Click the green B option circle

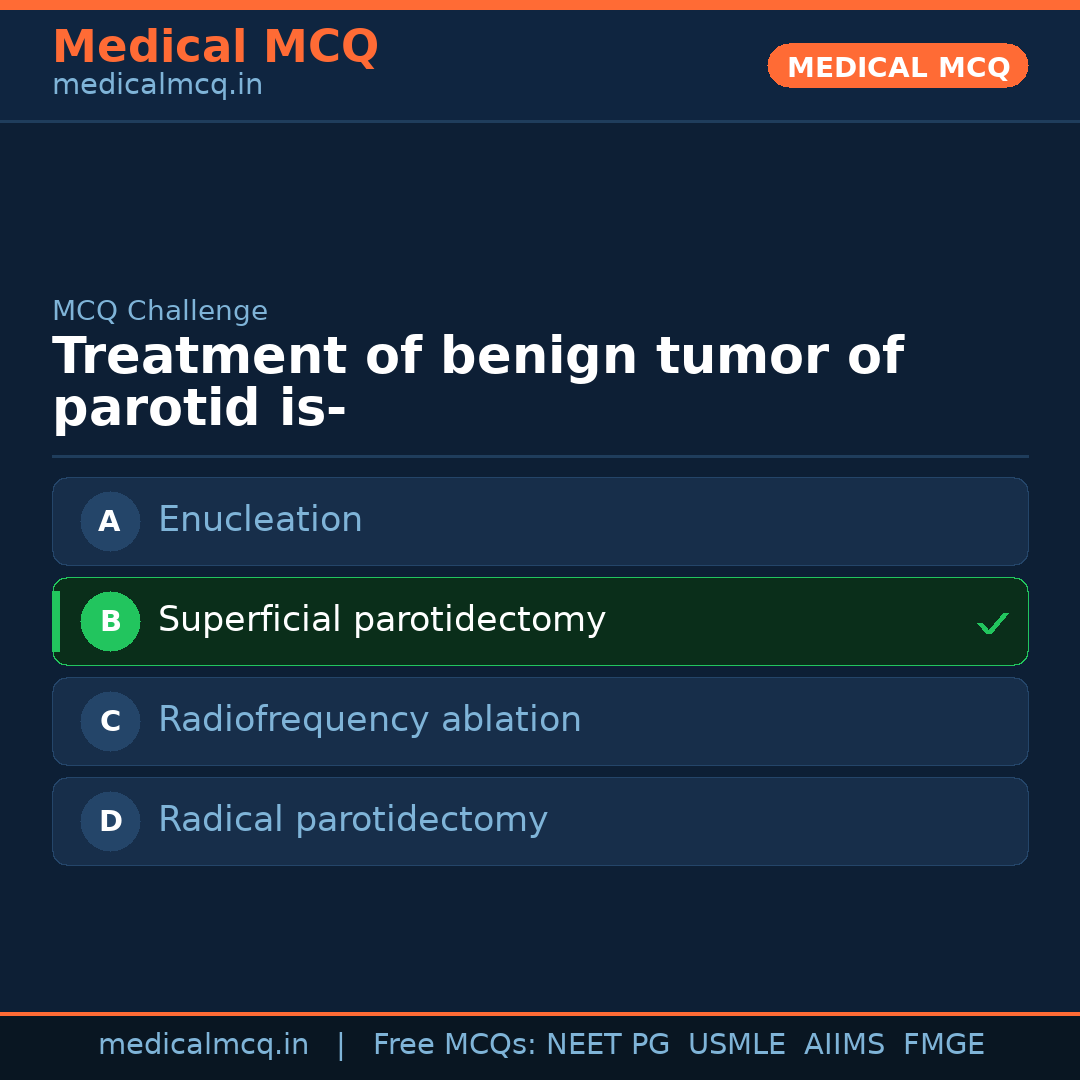110,621
